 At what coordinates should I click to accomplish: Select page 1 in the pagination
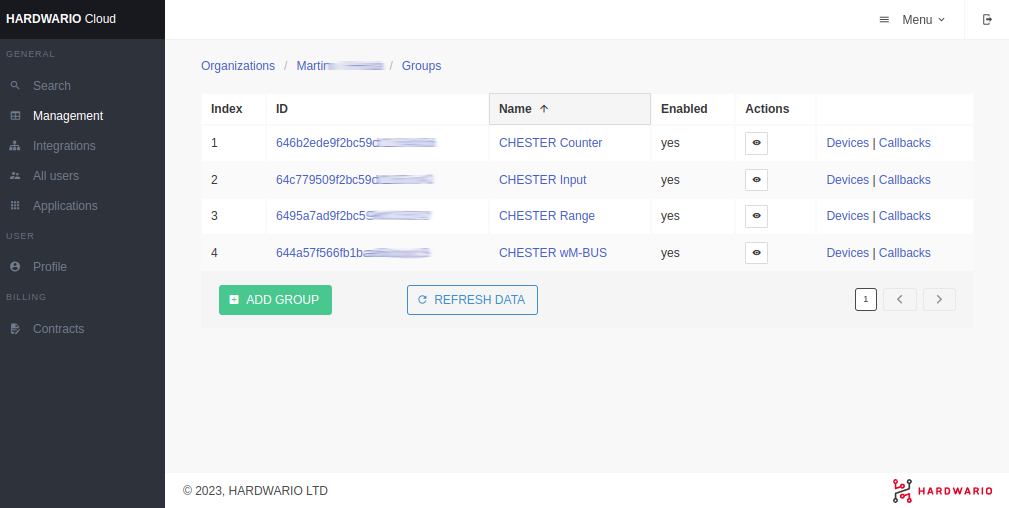866,299
